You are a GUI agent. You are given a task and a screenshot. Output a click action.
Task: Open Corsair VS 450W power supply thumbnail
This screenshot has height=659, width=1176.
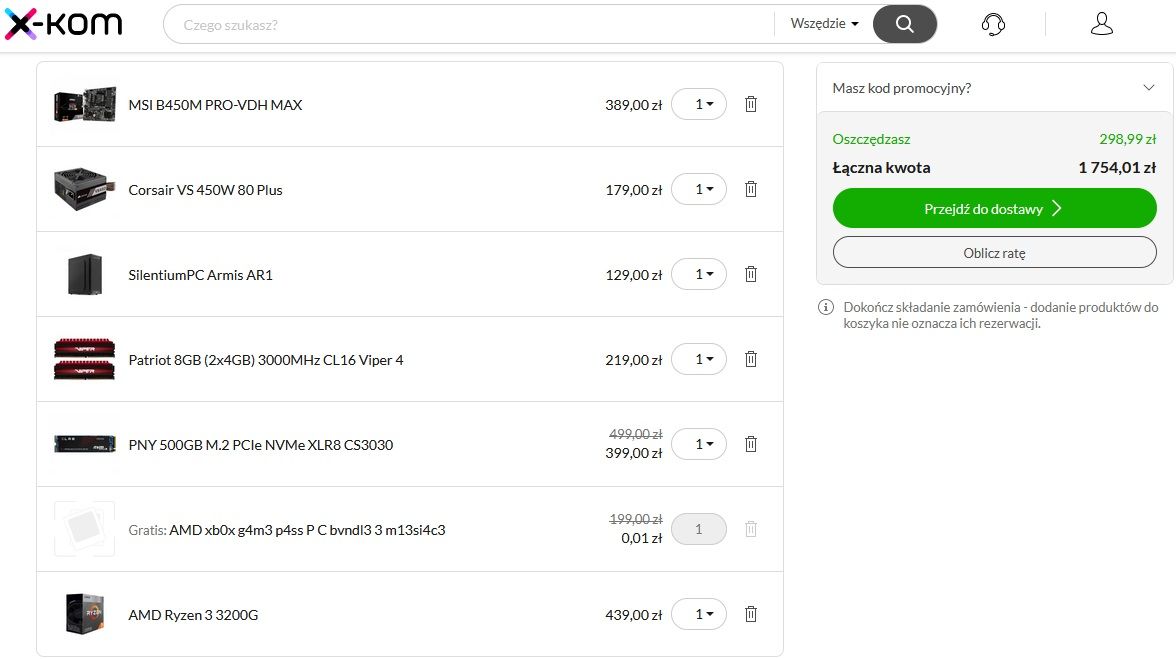point(85,189)
